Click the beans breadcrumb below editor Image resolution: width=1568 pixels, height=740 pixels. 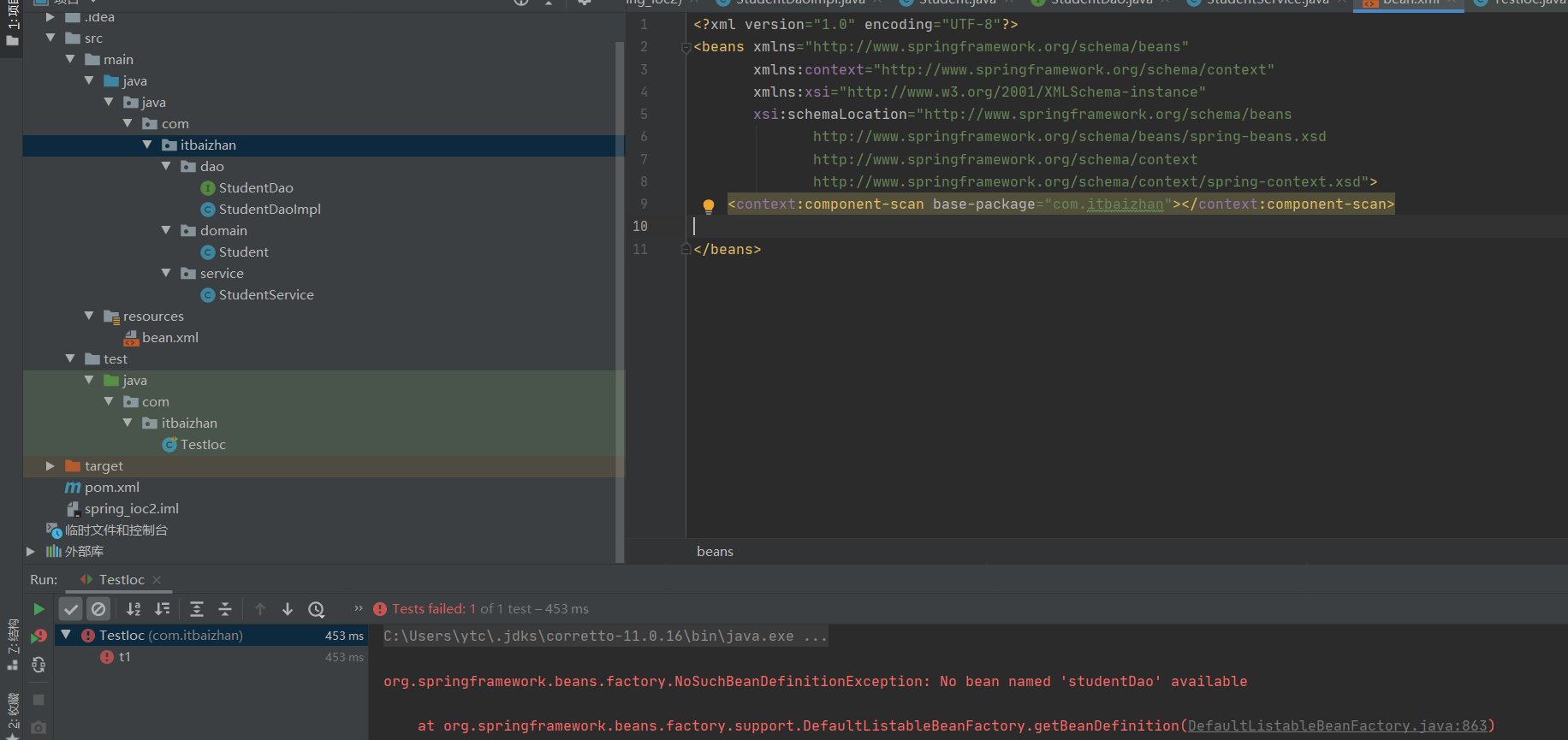715,552
